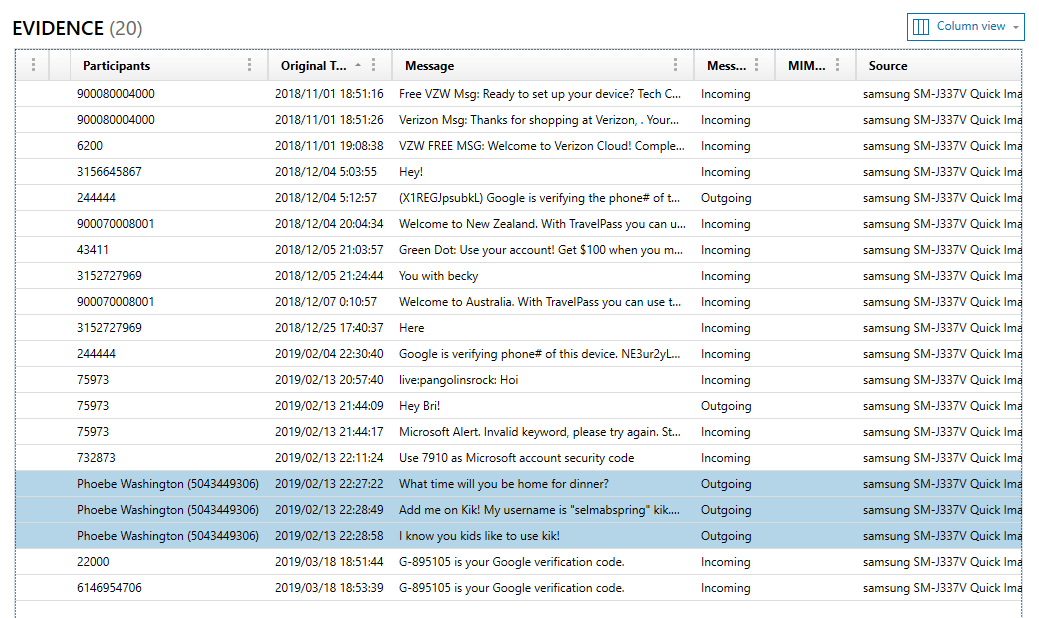Click the Column view button
The height and width of the screenshot is (618, 1039).
(x=965, y=27)
